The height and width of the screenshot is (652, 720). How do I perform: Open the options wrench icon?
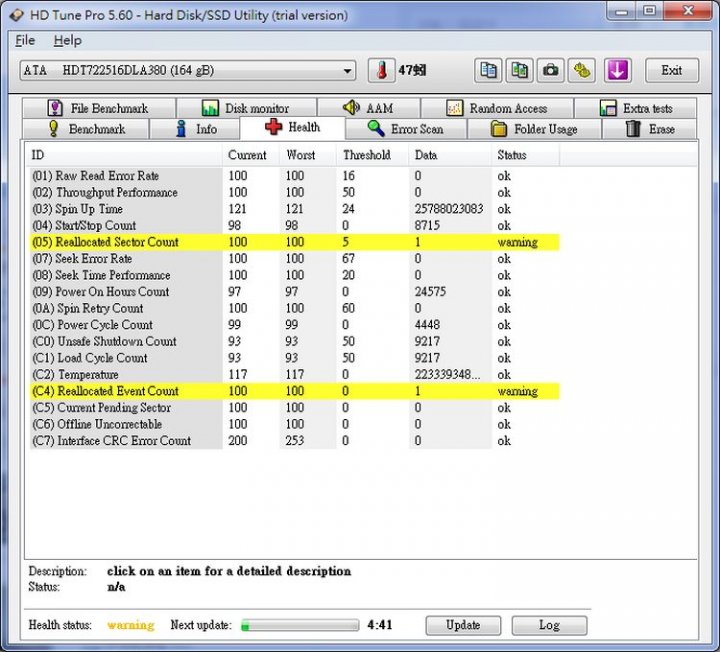coord(581,71)
